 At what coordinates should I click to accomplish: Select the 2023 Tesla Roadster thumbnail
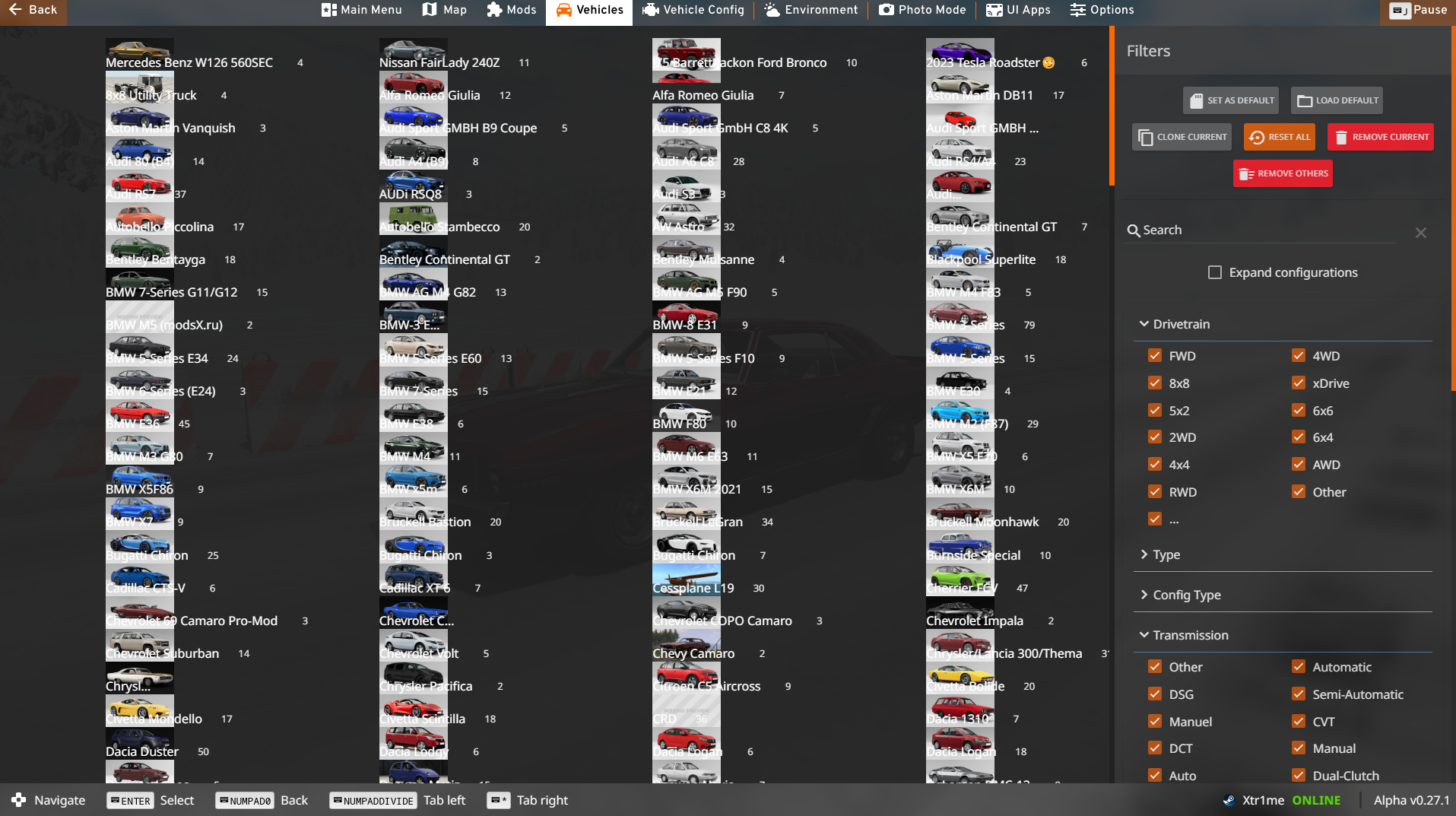pos(960,53)
